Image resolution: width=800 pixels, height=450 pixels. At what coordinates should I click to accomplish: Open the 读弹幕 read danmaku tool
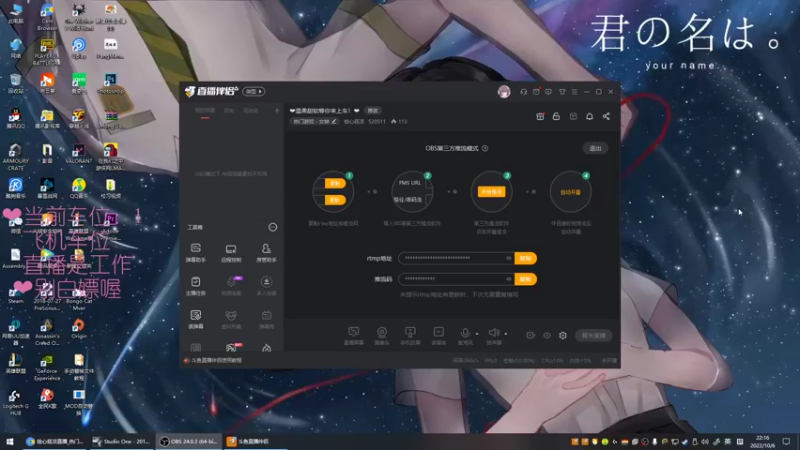195,319
